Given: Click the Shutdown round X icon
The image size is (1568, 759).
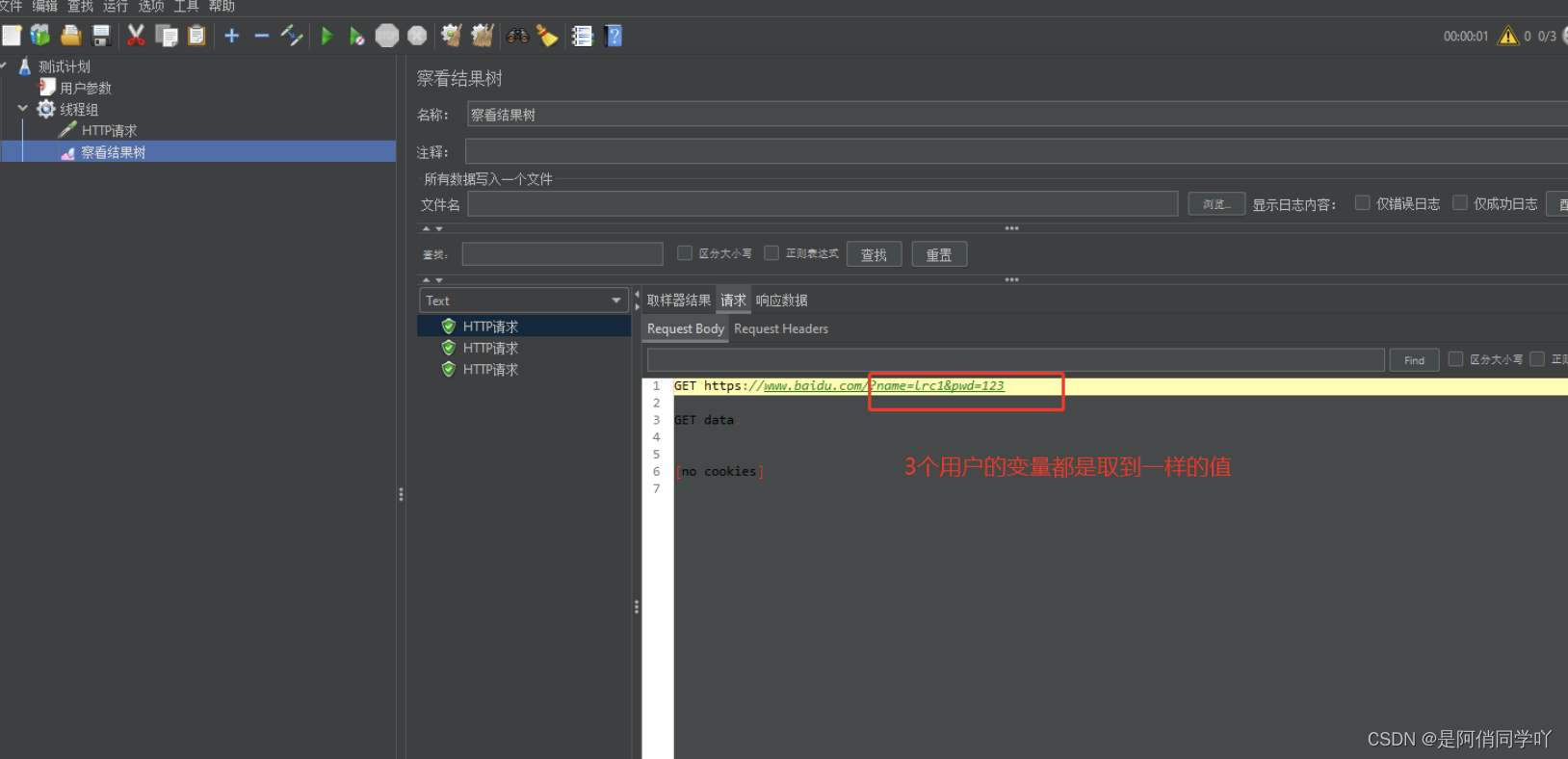Looking at the screenshot, I should click(417, 36).
